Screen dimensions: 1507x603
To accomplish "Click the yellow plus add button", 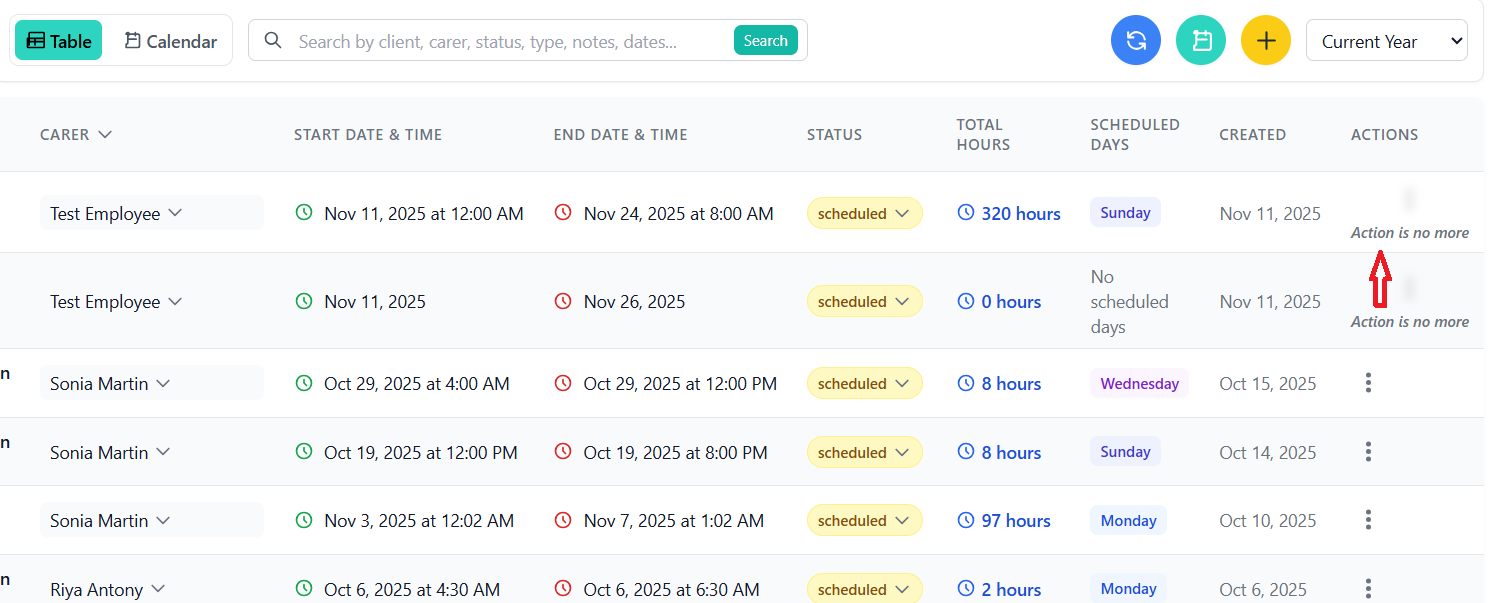I will (x=1265, y=41).
